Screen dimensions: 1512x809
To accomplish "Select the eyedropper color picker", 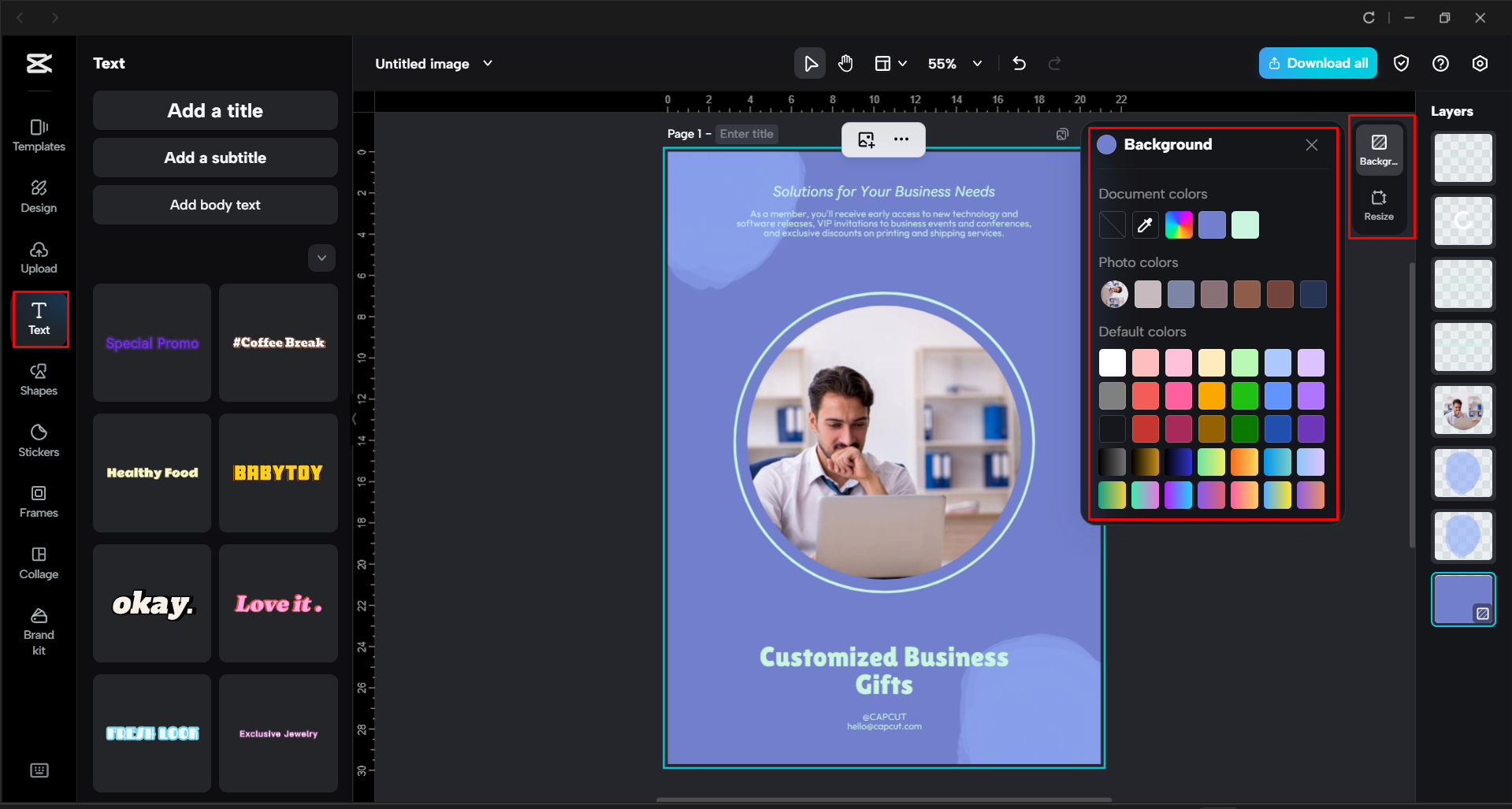I will [1145, 225].
